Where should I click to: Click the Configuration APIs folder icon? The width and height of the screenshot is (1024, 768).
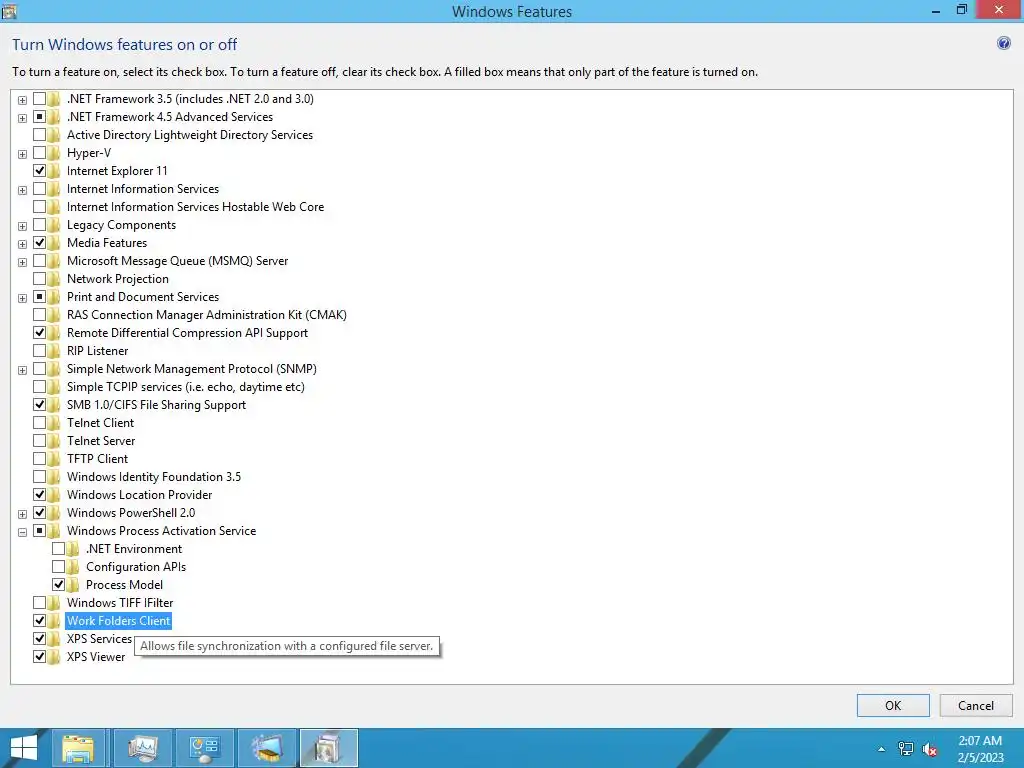pos(73,567)
